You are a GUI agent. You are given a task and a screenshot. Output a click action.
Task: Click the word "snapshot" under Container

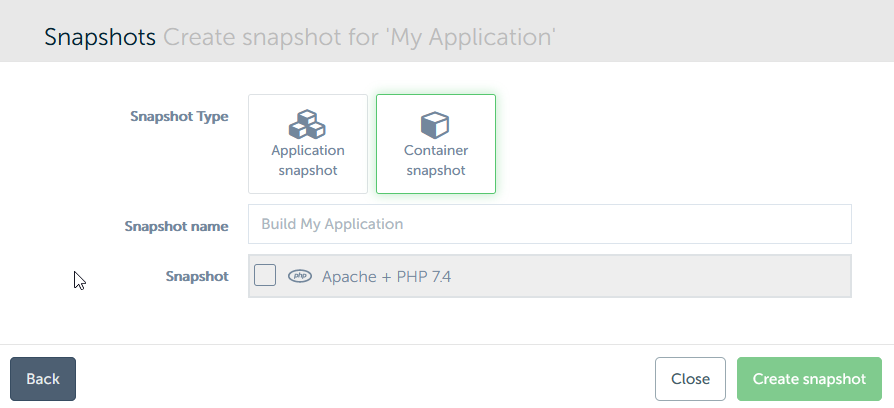tap(435, 170)
